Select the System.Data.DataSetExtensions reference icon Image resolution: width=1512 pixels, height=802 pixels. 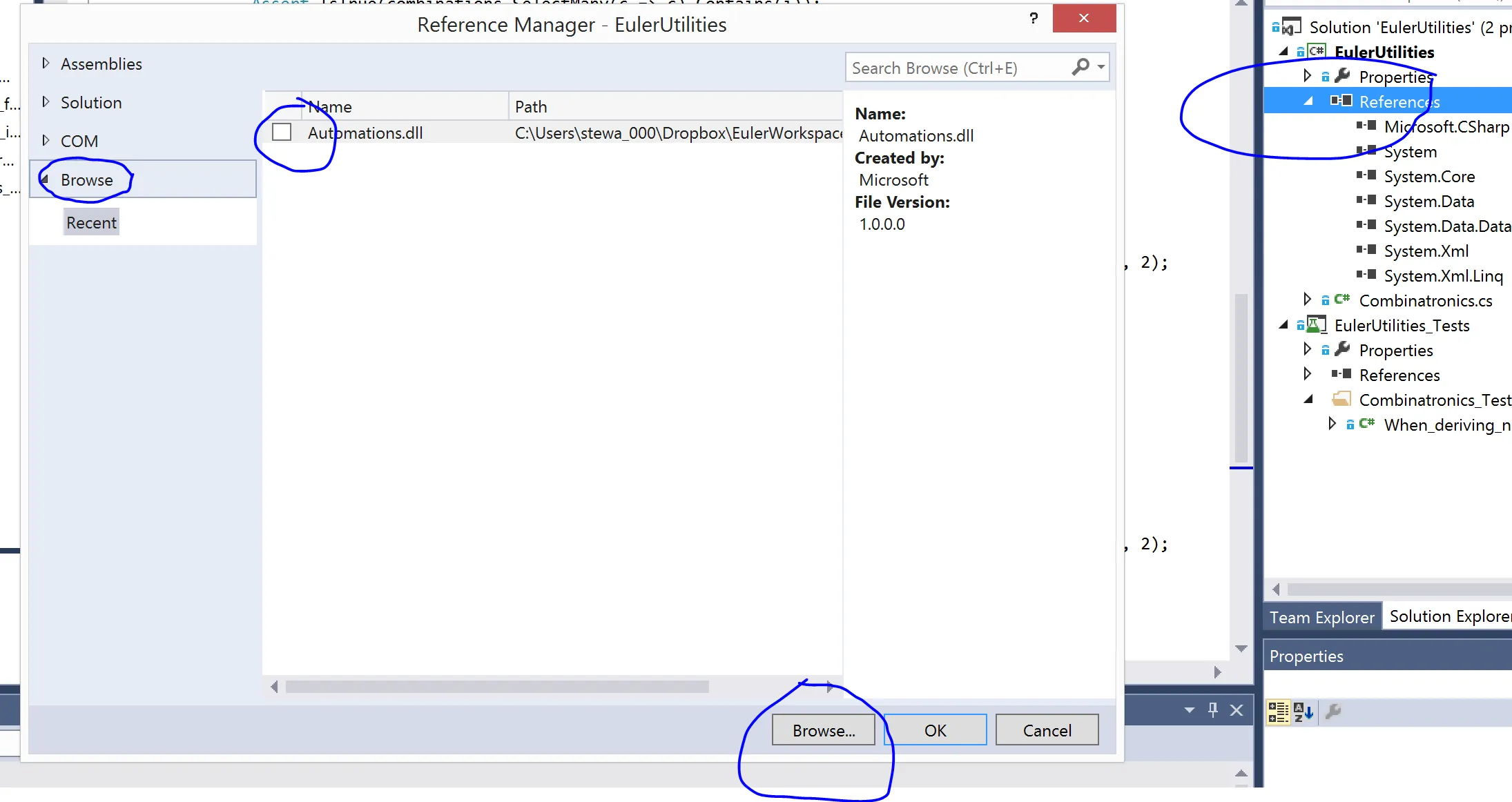1366,225
